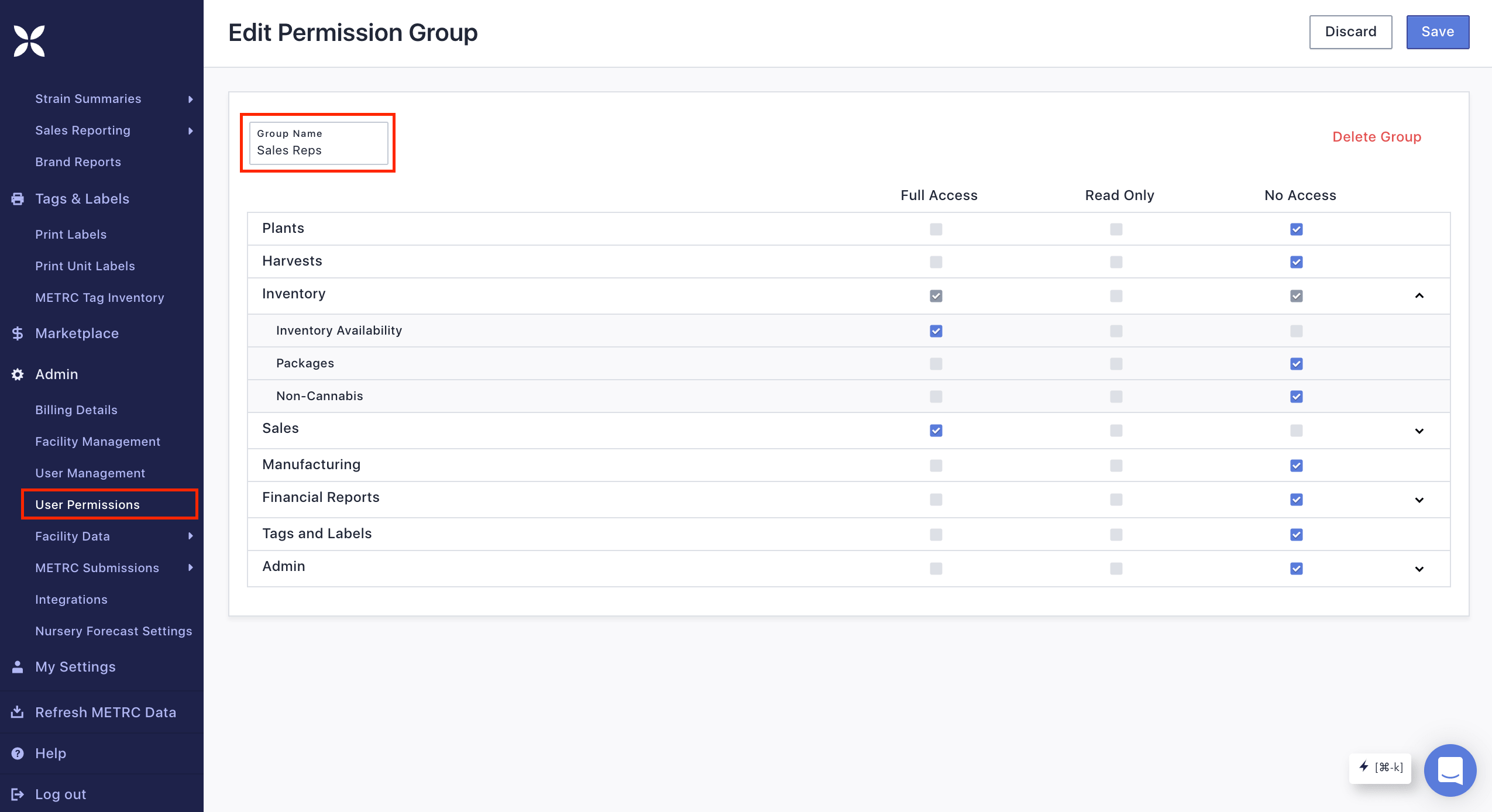Click the dollar icon next to Marketplace

tap(17, 333)
